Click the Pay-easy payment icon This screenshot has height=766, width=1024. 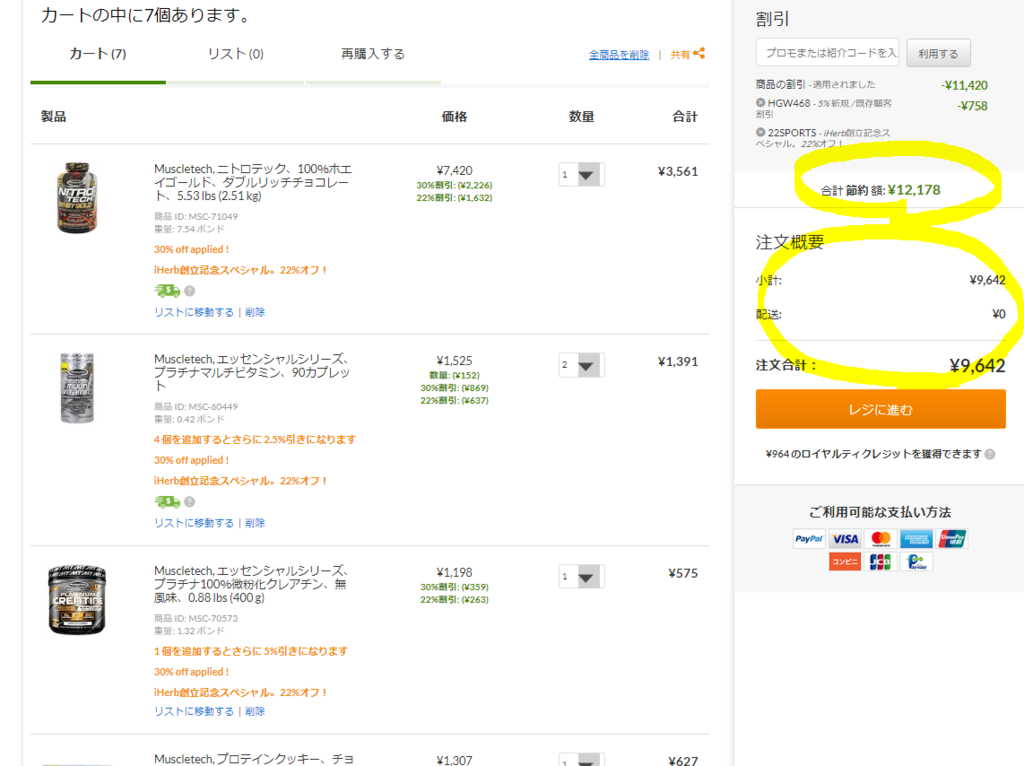coord(916,562)
